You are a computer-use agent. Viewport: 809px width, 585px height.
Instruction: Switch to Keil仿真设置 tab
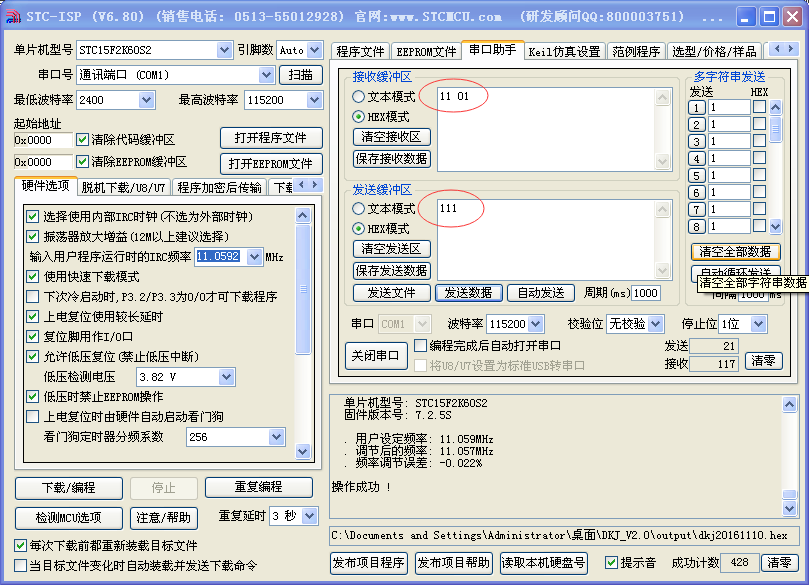click(x=564, y=52)
